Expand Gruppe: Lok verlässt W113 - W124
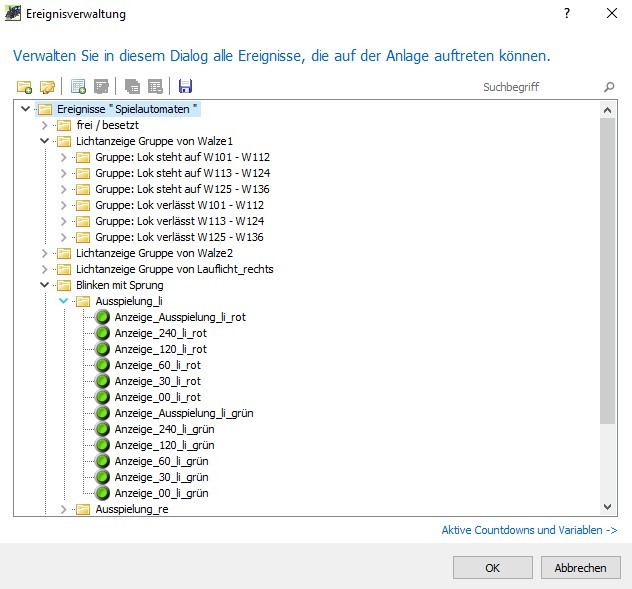This screenshot has height=589, width=632. click(x=63, y=221)
